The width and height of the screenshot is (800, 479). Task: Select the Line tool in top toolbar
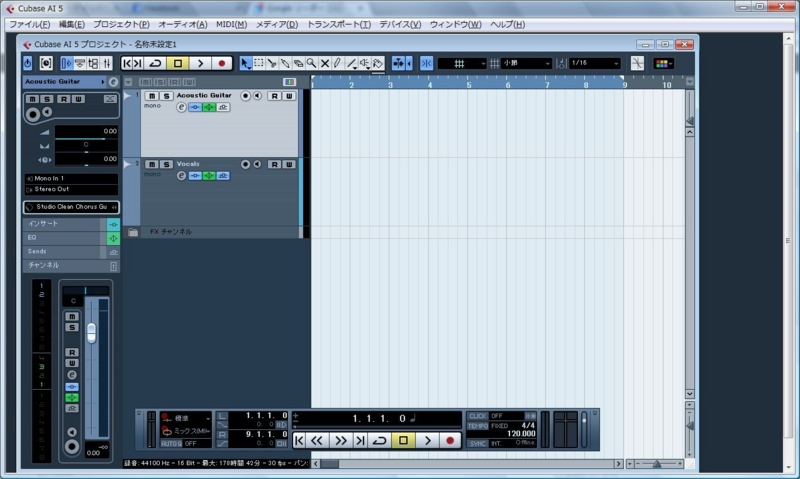click(352, 63)
